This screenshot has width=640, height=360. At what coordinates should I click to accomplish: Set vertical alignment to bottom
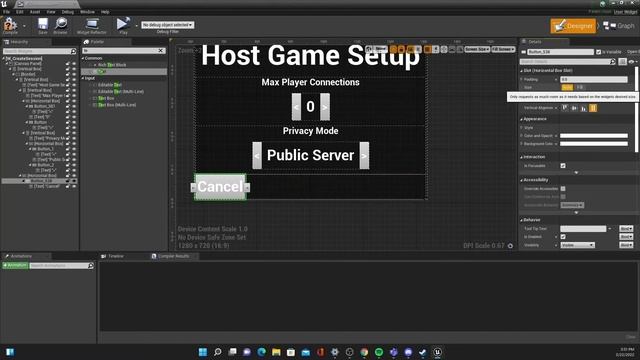coord(584,108)
